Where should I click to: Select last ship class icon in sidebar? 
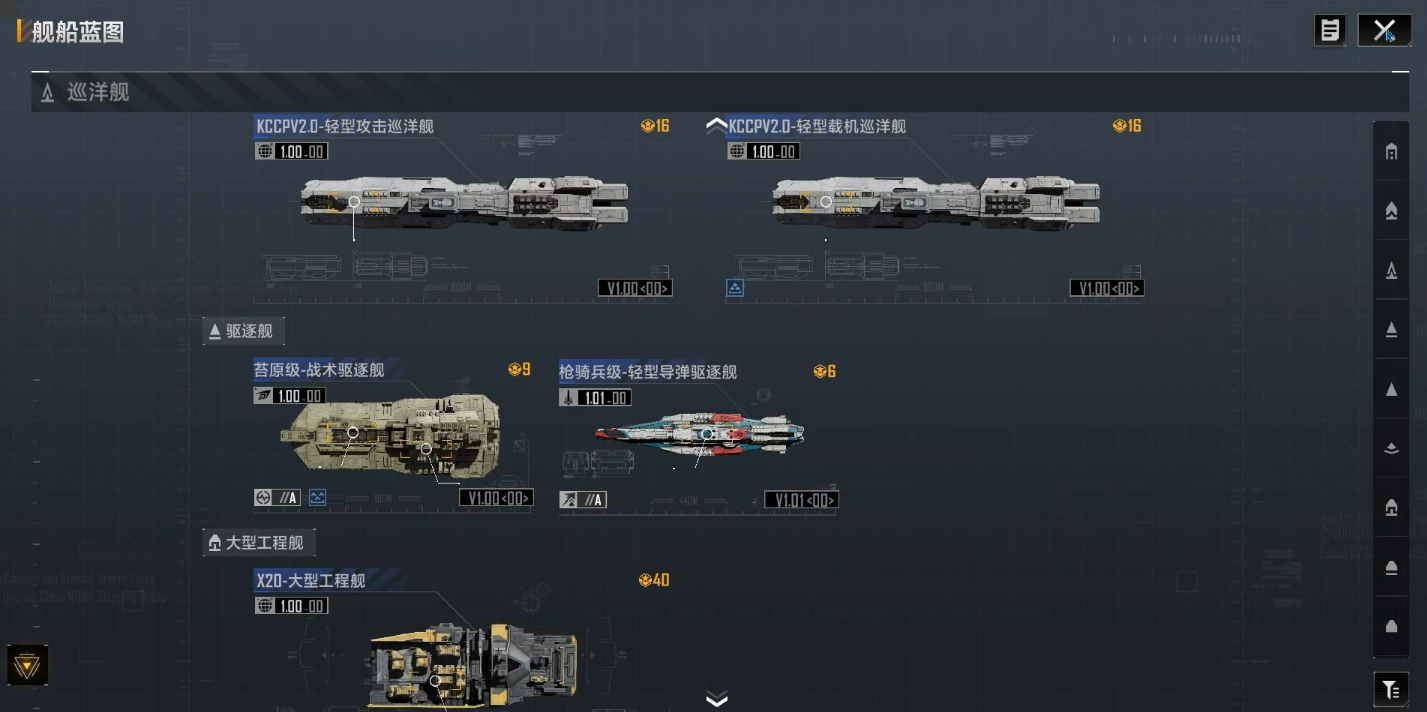point(1391,626)
